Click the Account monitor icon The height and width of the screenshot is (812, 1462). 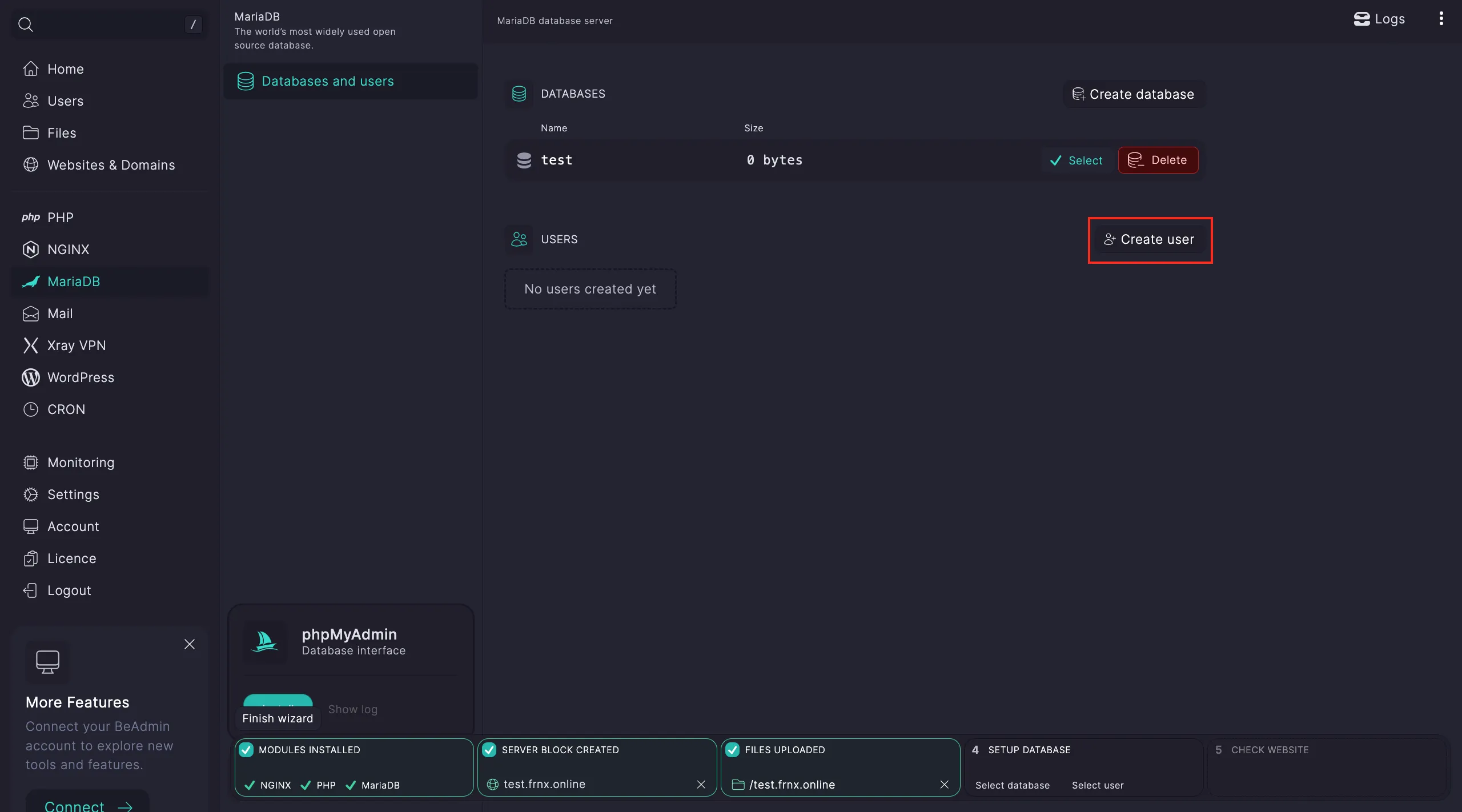point(31,526)
